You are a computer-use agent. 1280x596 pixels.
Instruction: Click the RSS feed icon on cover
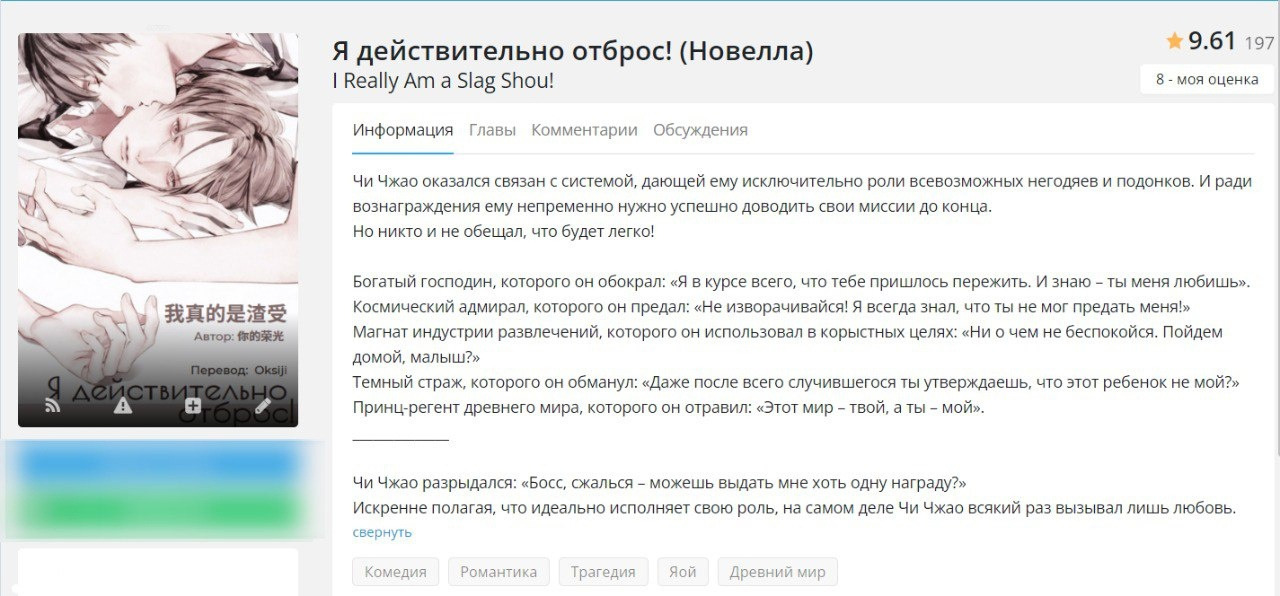53,406
